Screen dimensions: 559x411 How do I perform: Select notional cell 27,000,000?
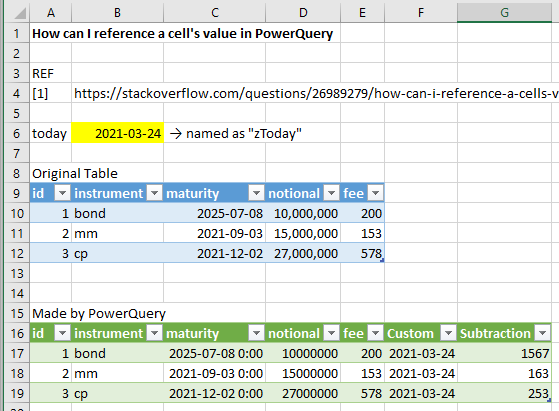(x=303, y=253)
